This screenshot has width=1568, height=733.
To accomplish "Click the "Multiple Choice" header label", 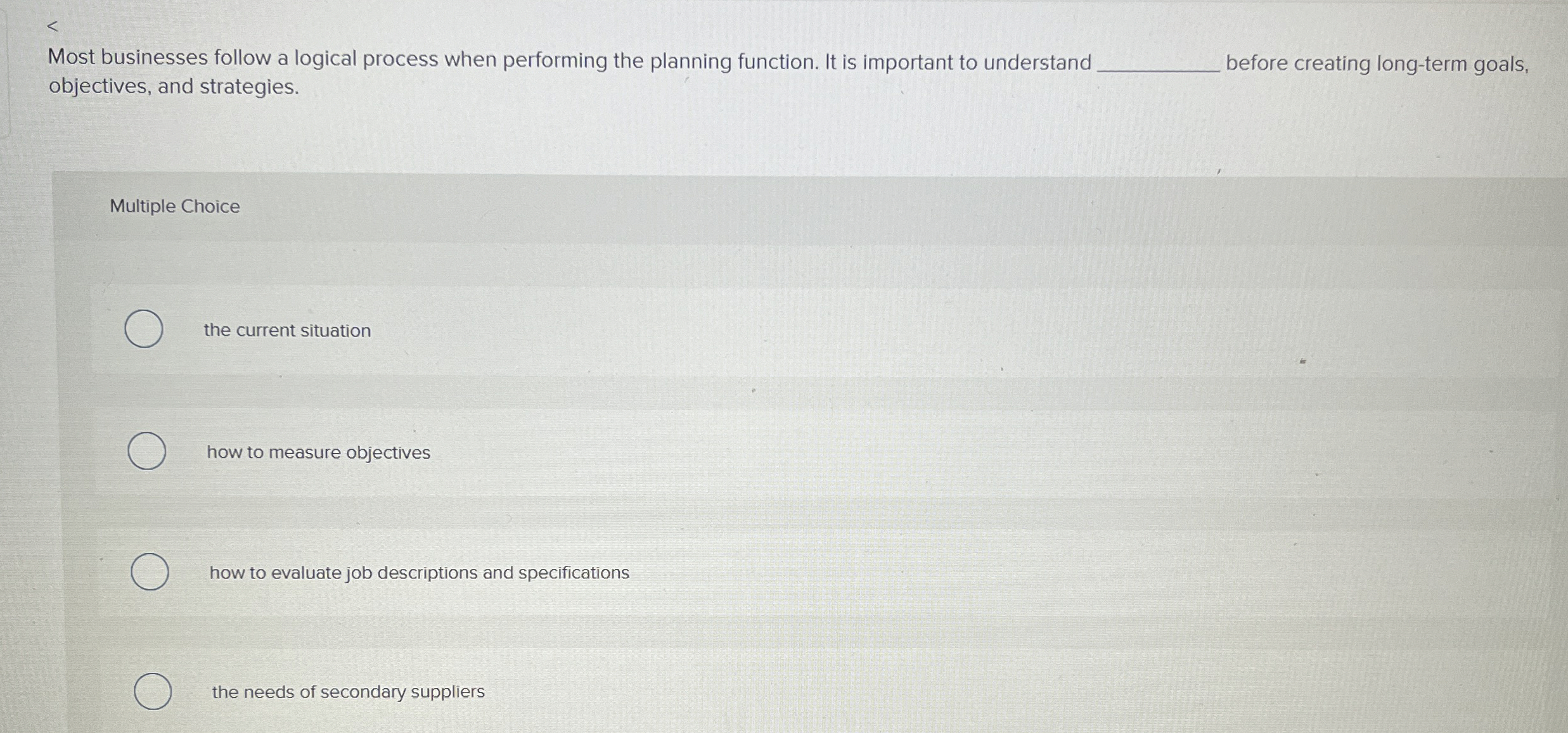I will coord(174,205).
